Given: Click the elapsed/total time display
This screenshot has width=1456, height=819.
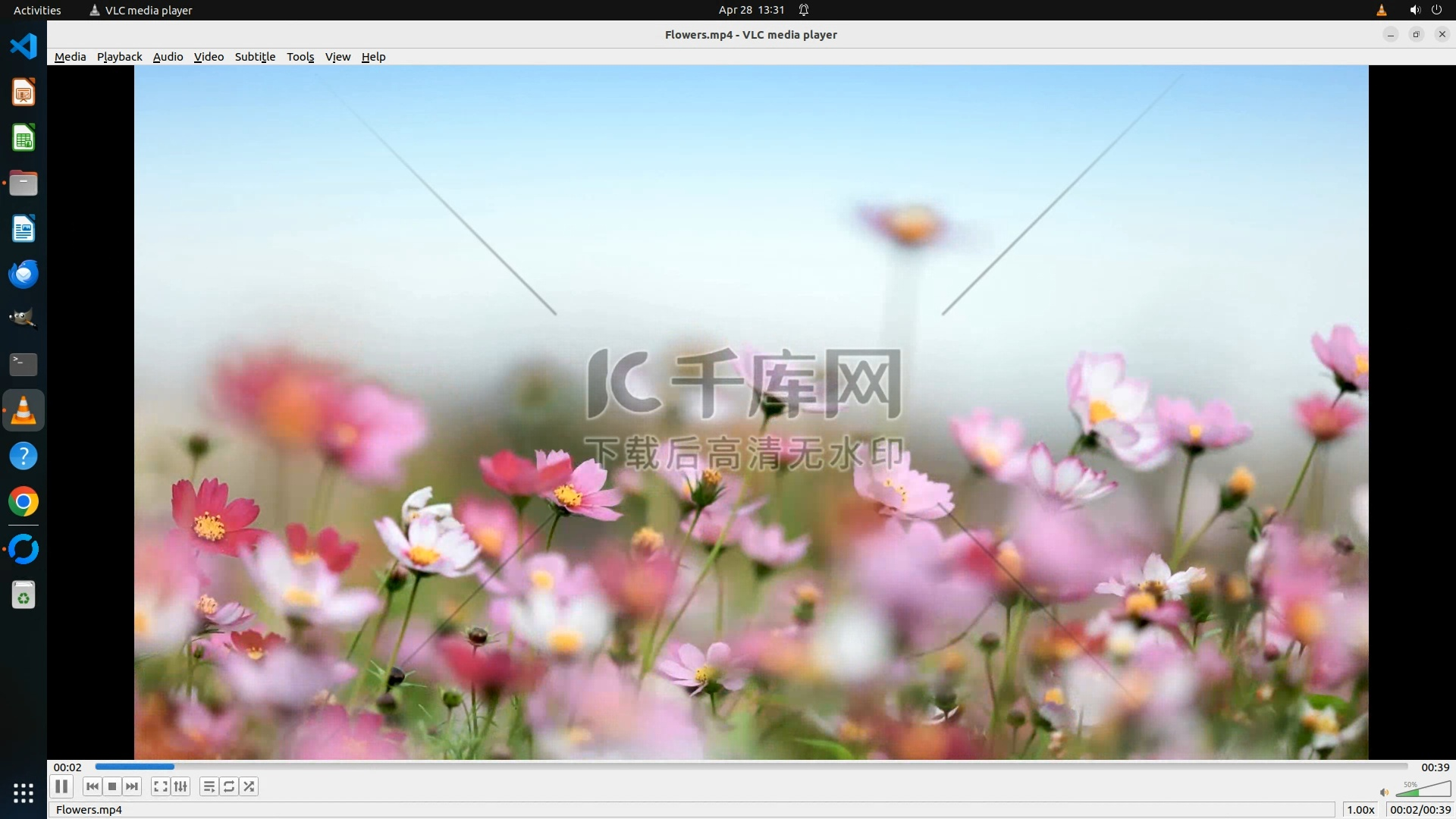Looking at the screenshot, I should pos(1420,810).
